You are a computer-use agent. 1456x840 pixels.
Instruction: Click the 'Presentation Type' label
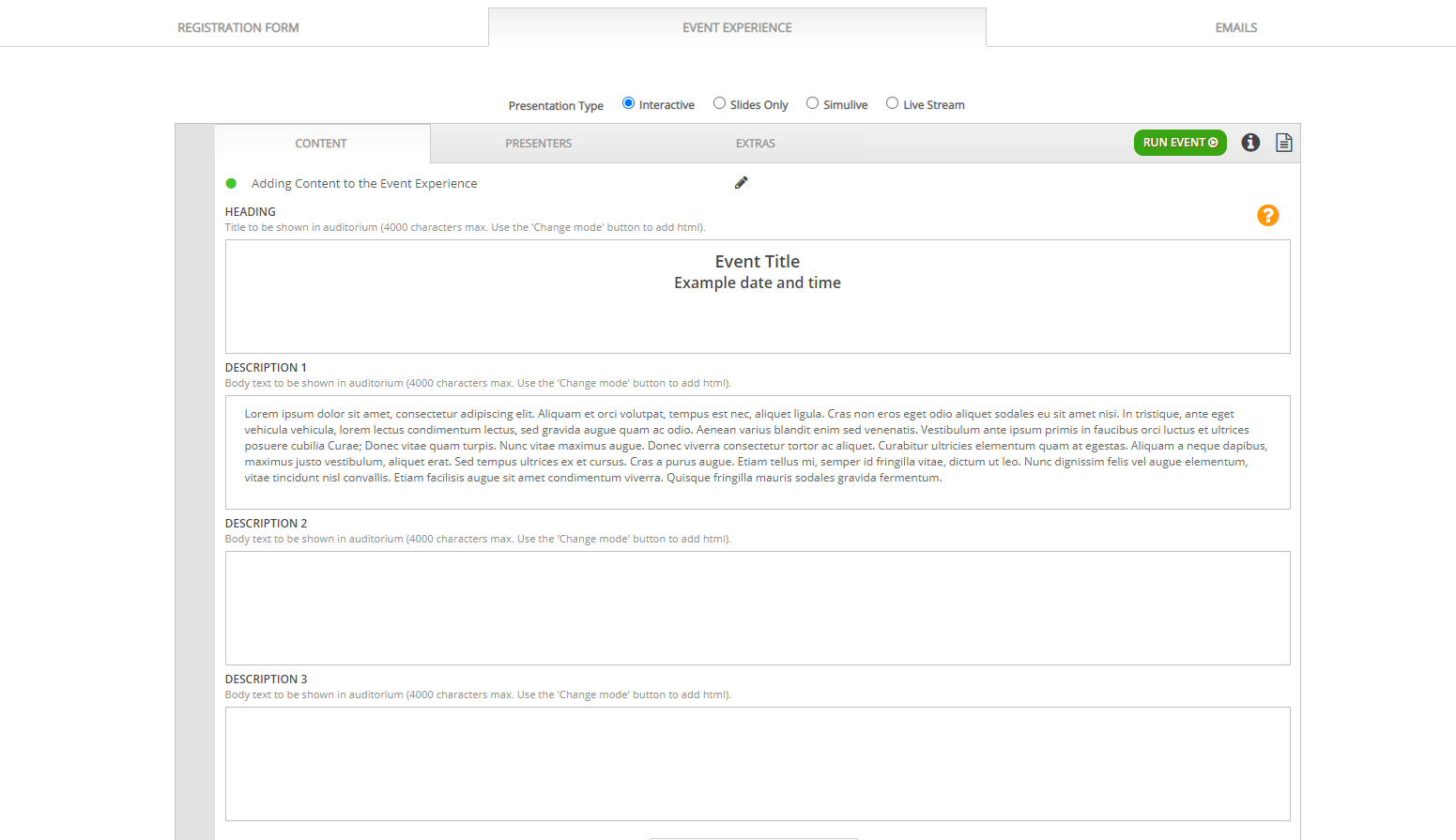coord(556,106)
